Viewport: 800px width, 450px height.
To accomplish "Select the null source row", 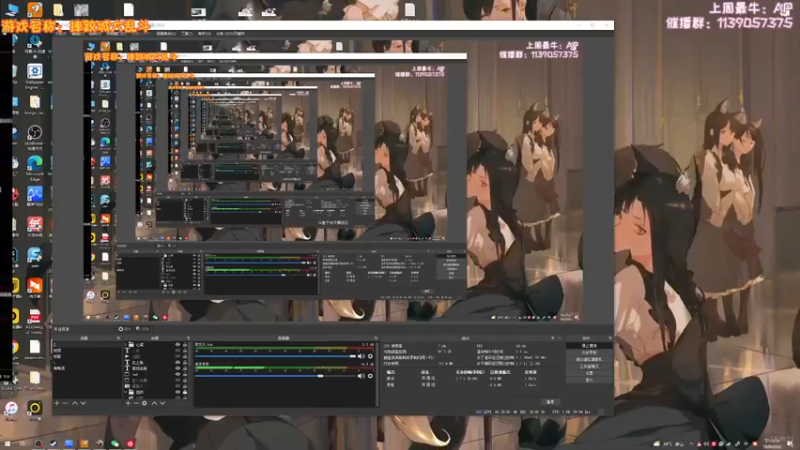I will coord(156,374).
